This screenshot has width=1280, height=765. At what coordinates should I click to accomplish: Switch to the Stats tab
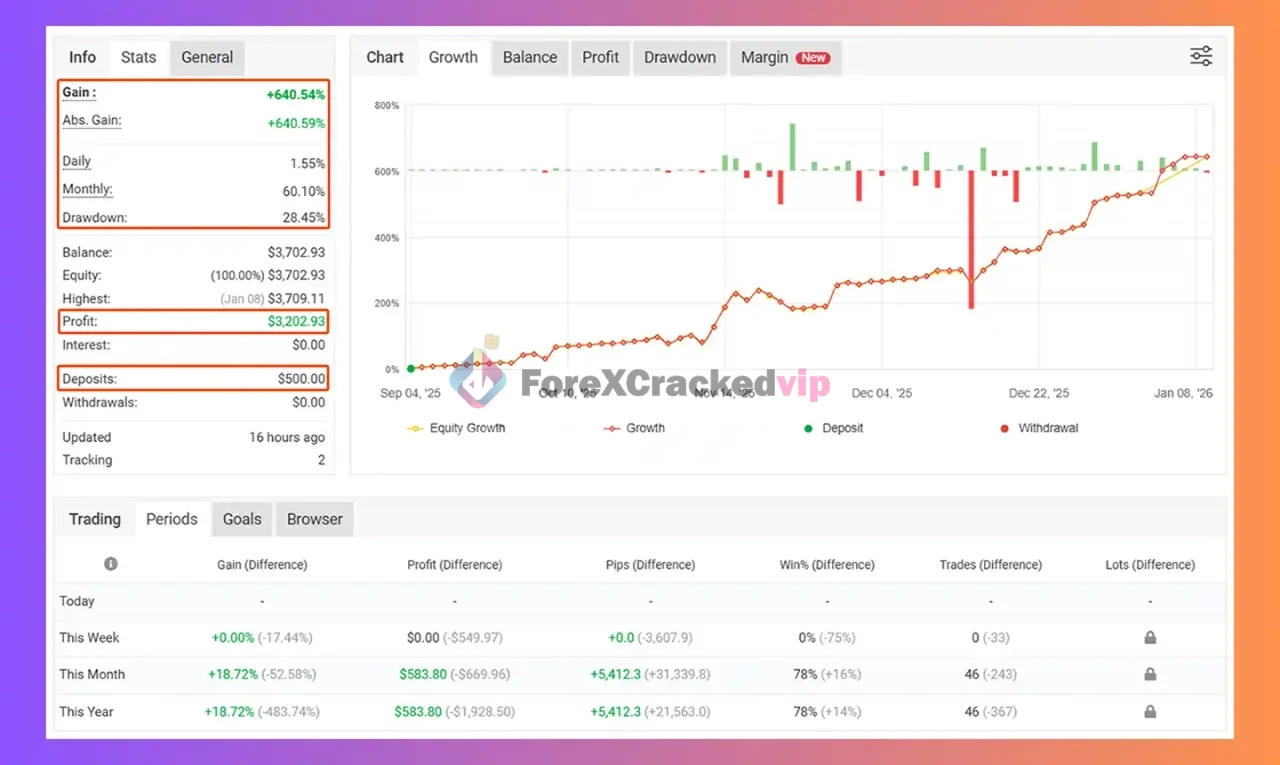pos(138,57)
